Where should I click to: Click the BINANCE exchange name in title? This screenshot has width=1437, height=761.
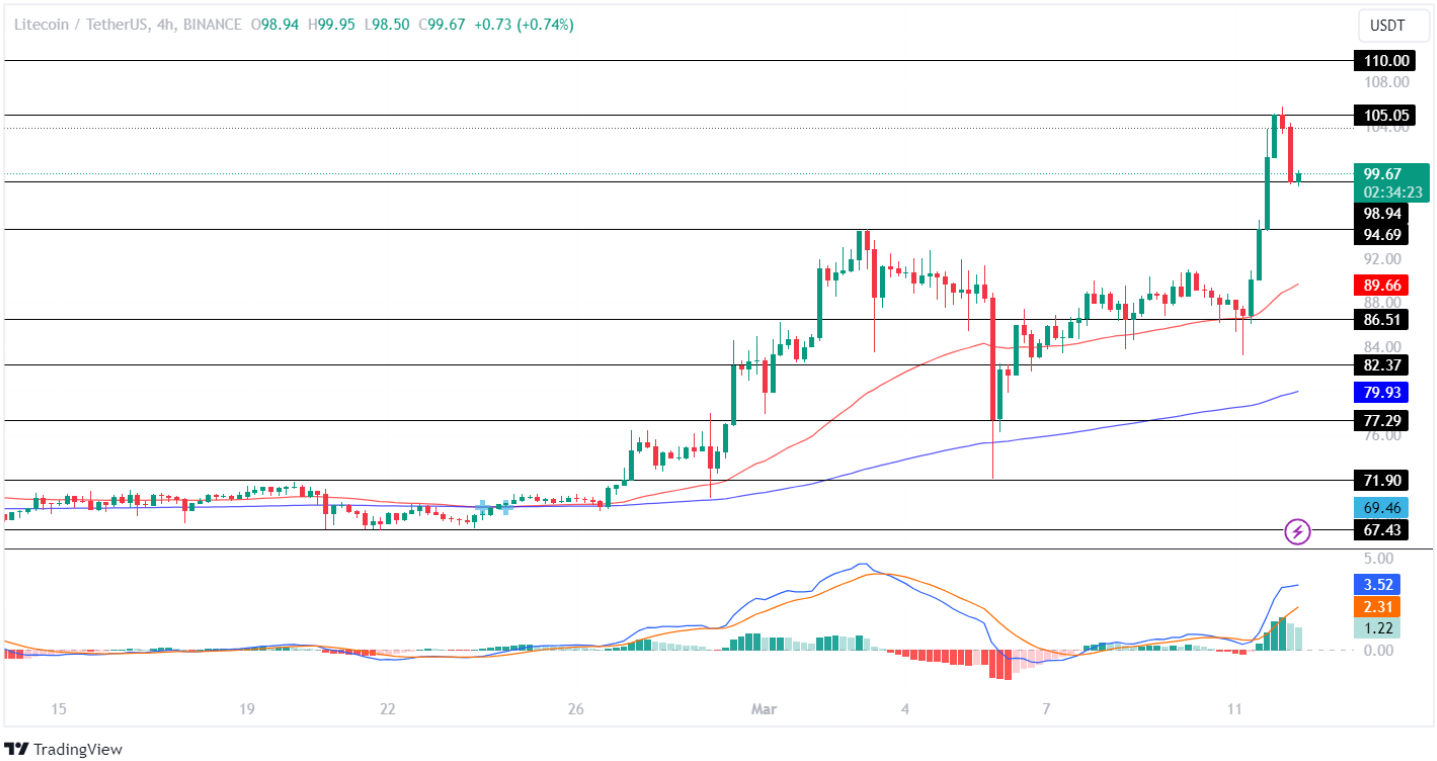coord(212,24)
